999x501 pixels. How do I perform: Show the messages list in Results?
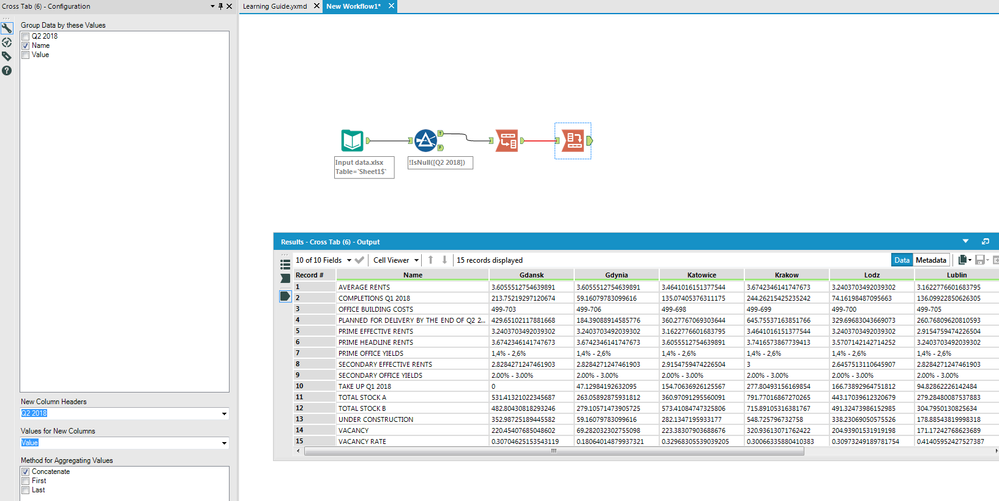pos(285,264)
